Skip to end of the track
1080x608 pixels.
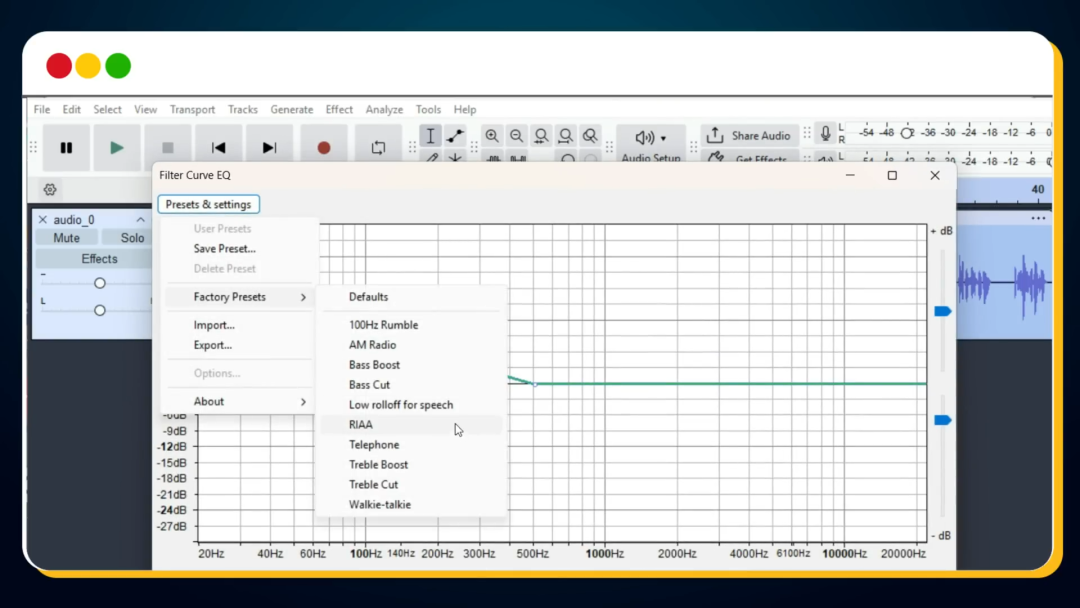tap(269, 148)
